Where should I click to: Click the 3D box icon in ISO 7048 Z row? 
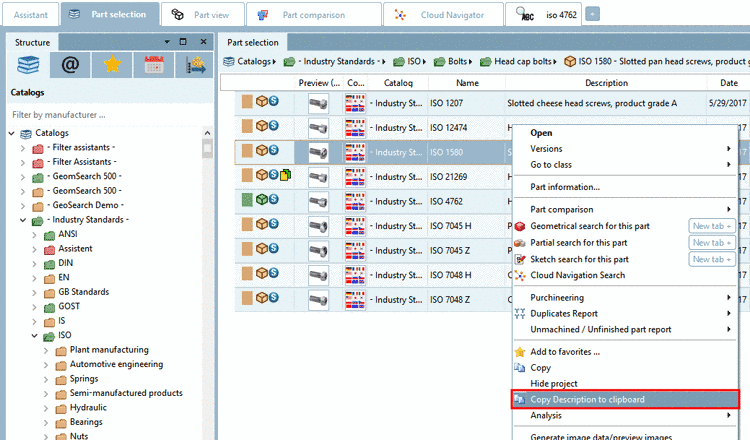(x=261, y=297)
